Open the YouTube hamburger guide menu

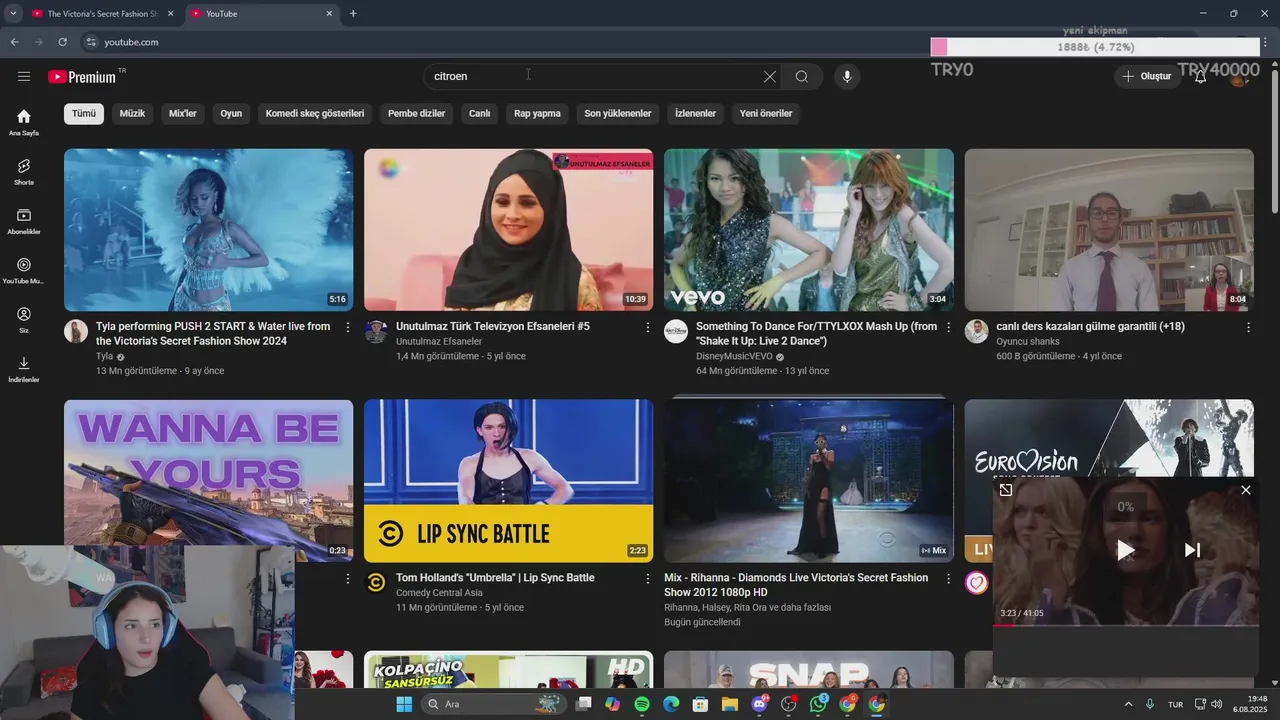[24, 76]
